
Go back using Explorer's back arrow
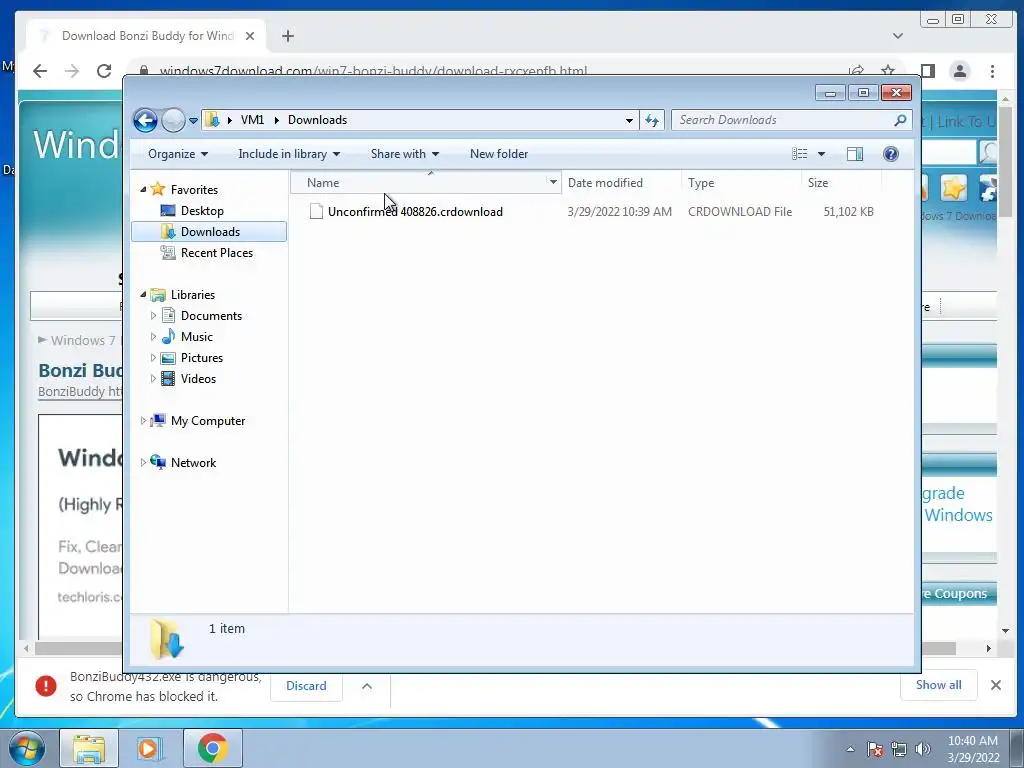(145, 120)
